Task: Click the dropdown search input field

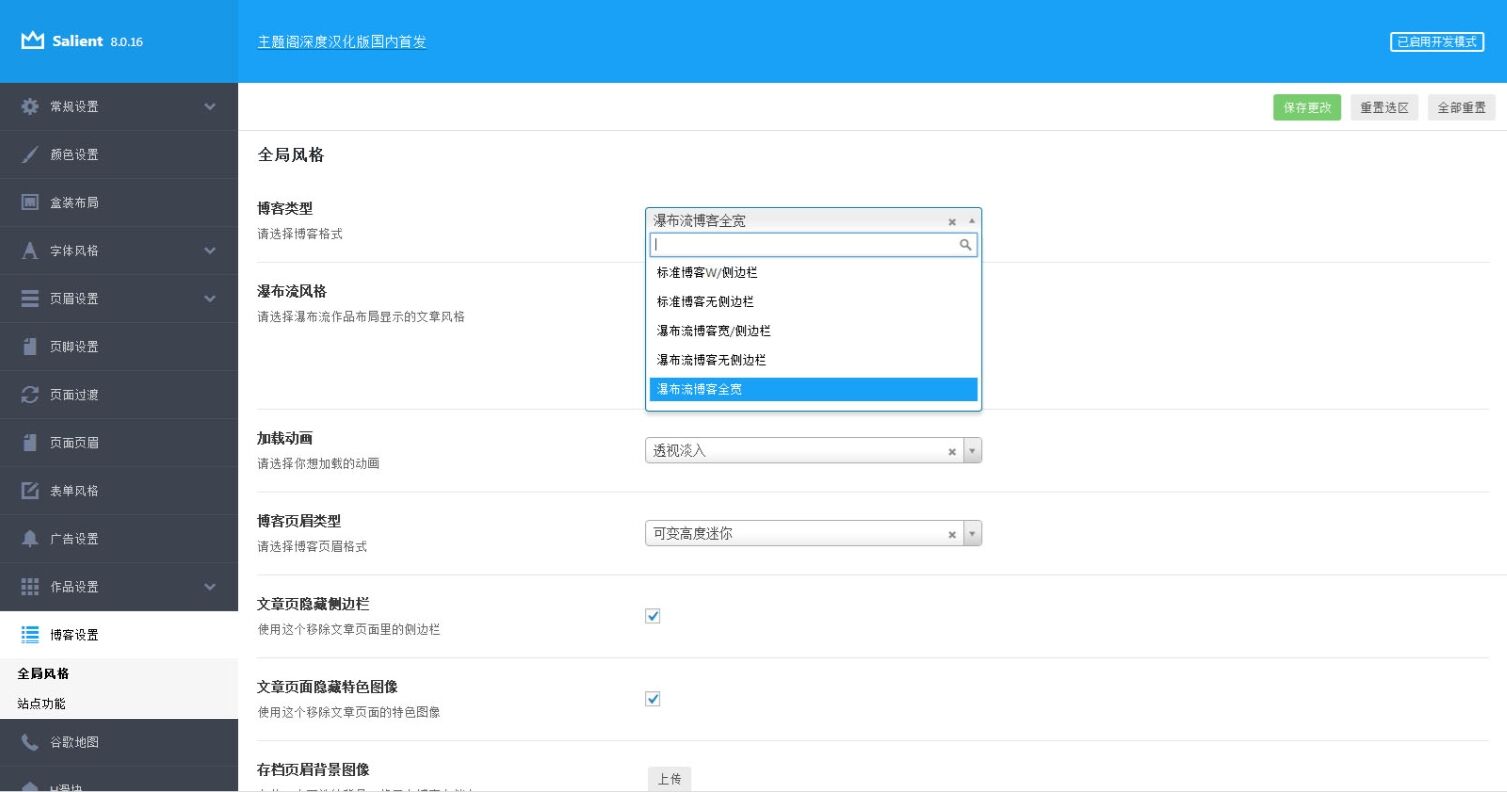Action: pos(813,245)
